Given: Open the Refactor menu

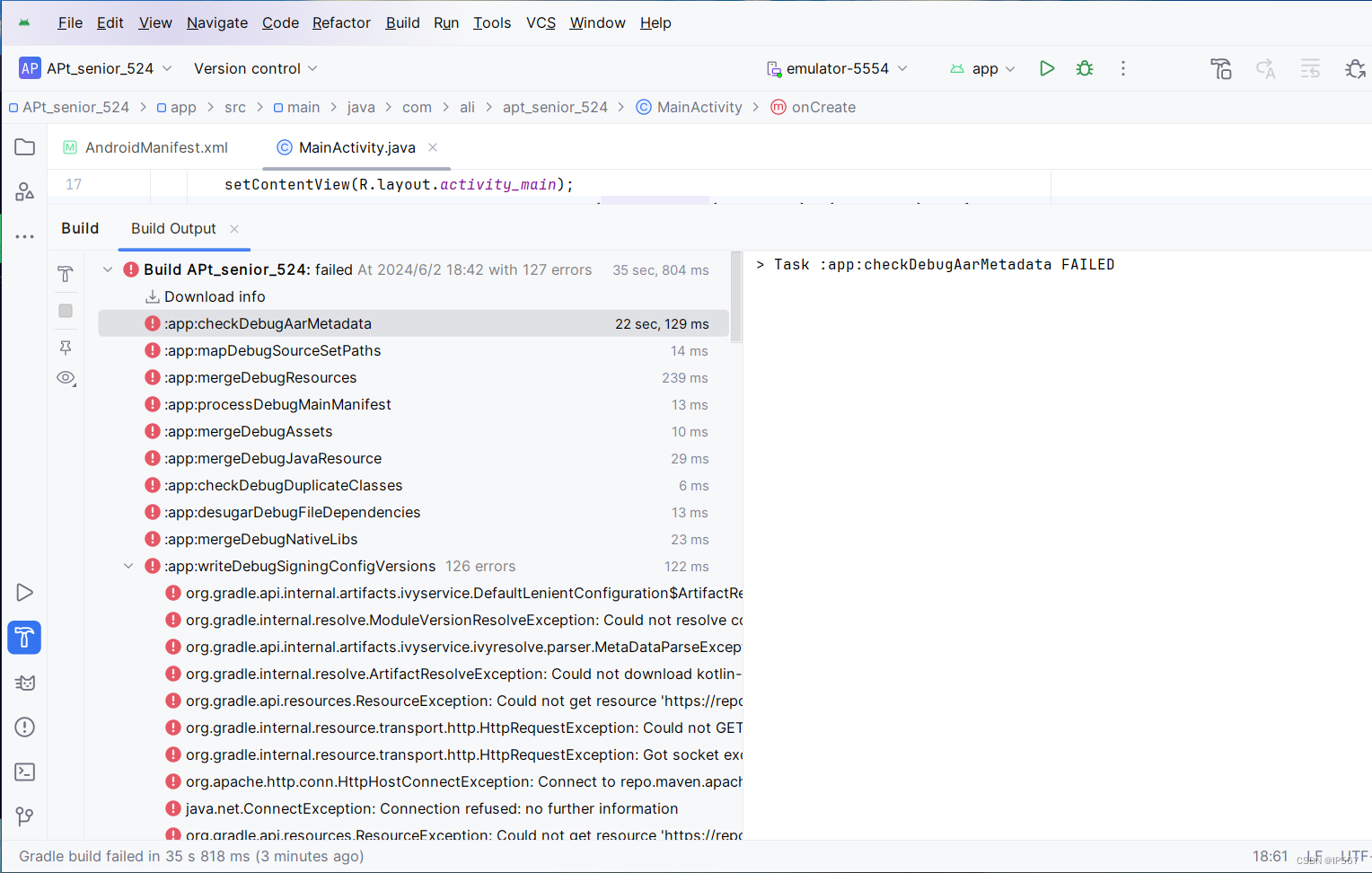Looking at the screenshot, I should [x=341, y=22].
